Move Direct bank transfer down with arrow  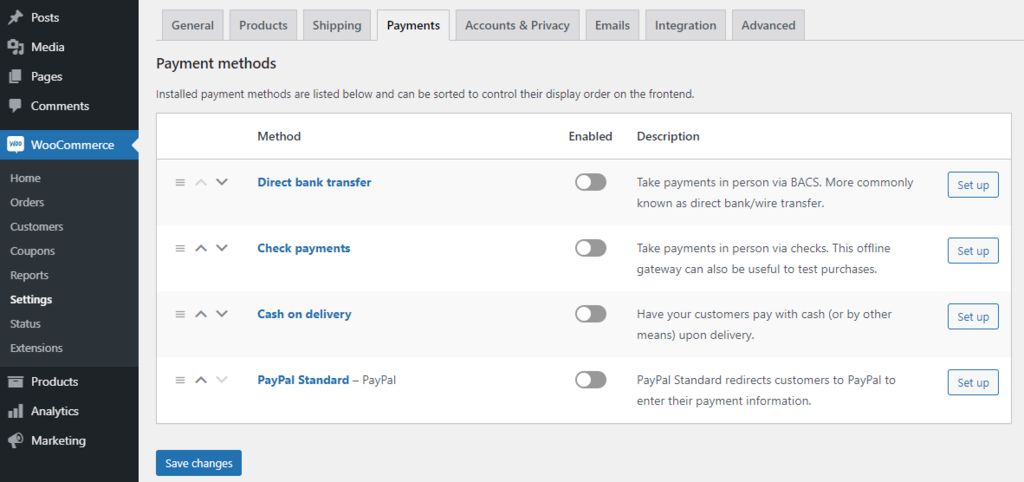(x=222, y=182)
